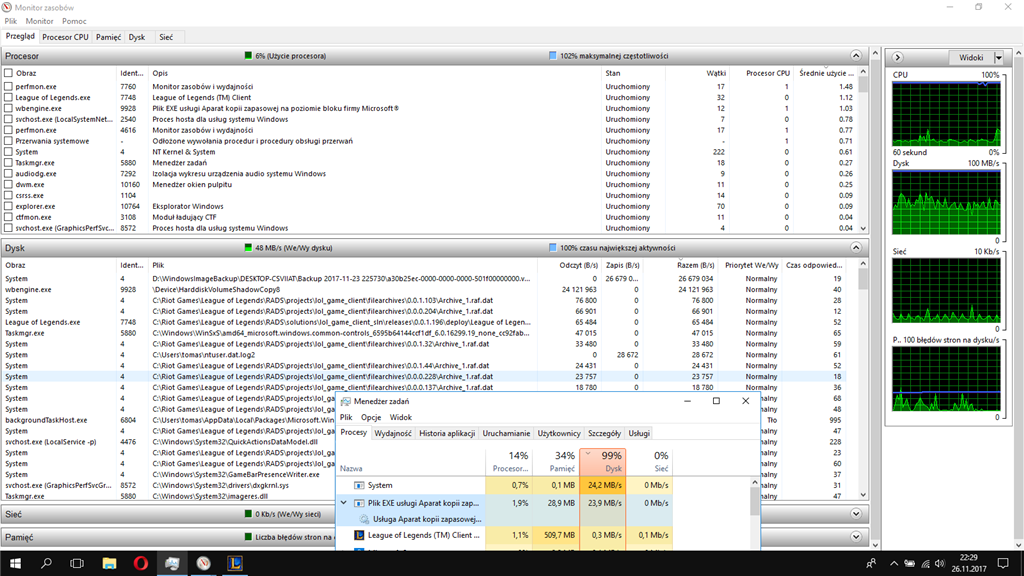Open the volume speaker tray icon

coord(940,563)
